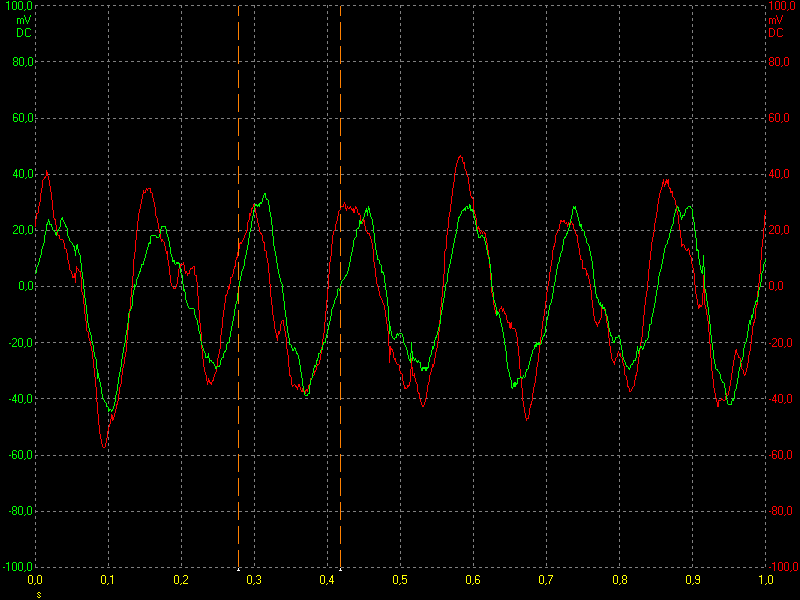The width and height of the screenshot is (800, 600).
Task: Click the yellow time-axis label 0,7
Action: coord(546,580)
